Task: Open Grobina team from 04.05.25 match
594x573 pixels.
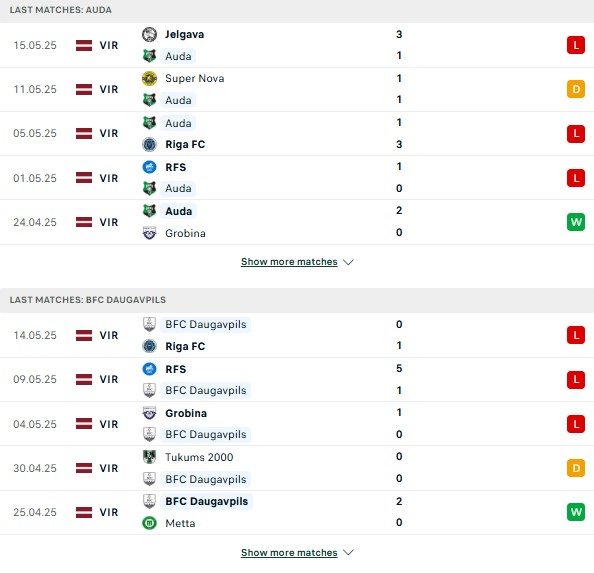Action: pyautogui.click(x=186, y=413)
